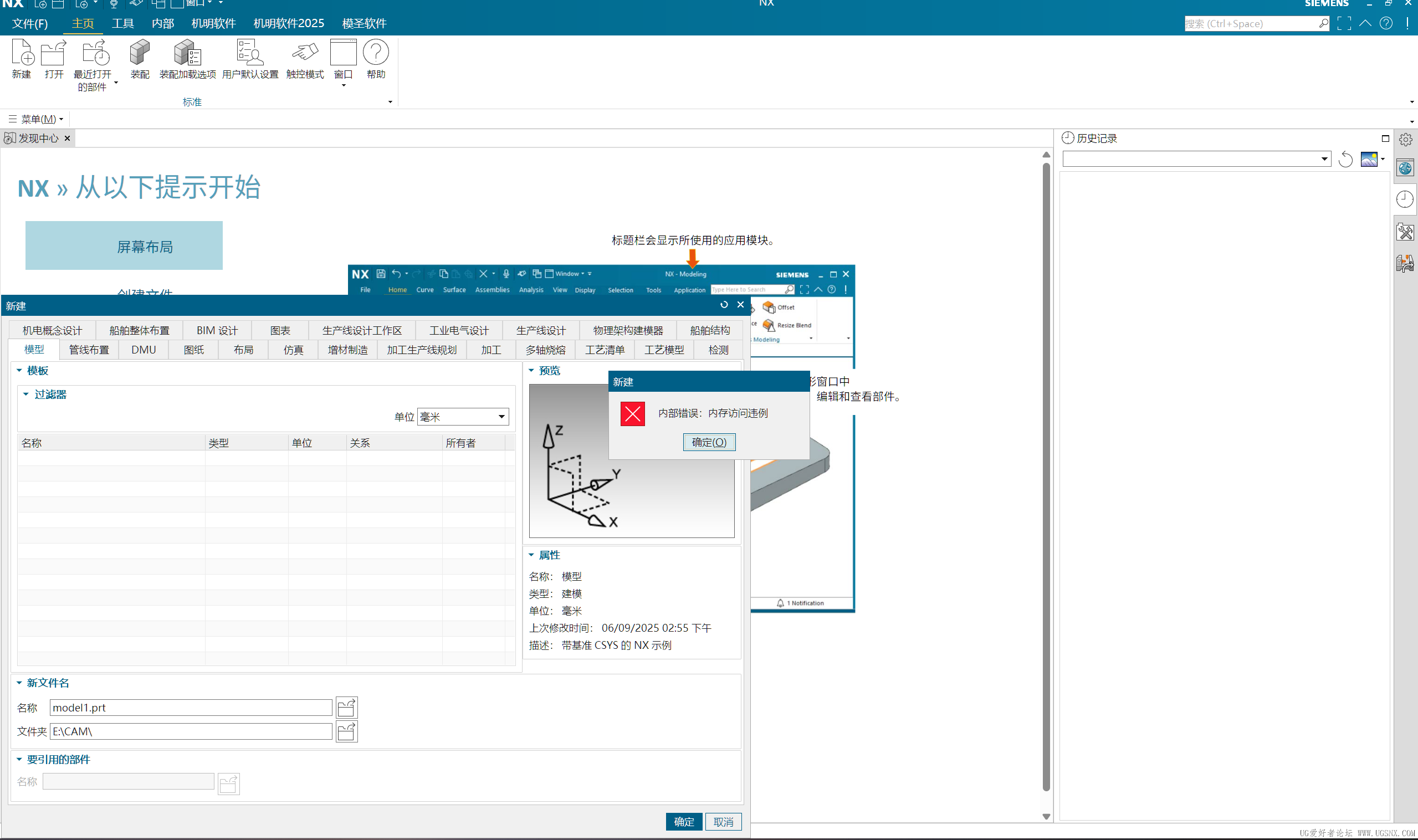
Task: Click the E:\CAM\ folder input field
Action: [x=191, y=731]
